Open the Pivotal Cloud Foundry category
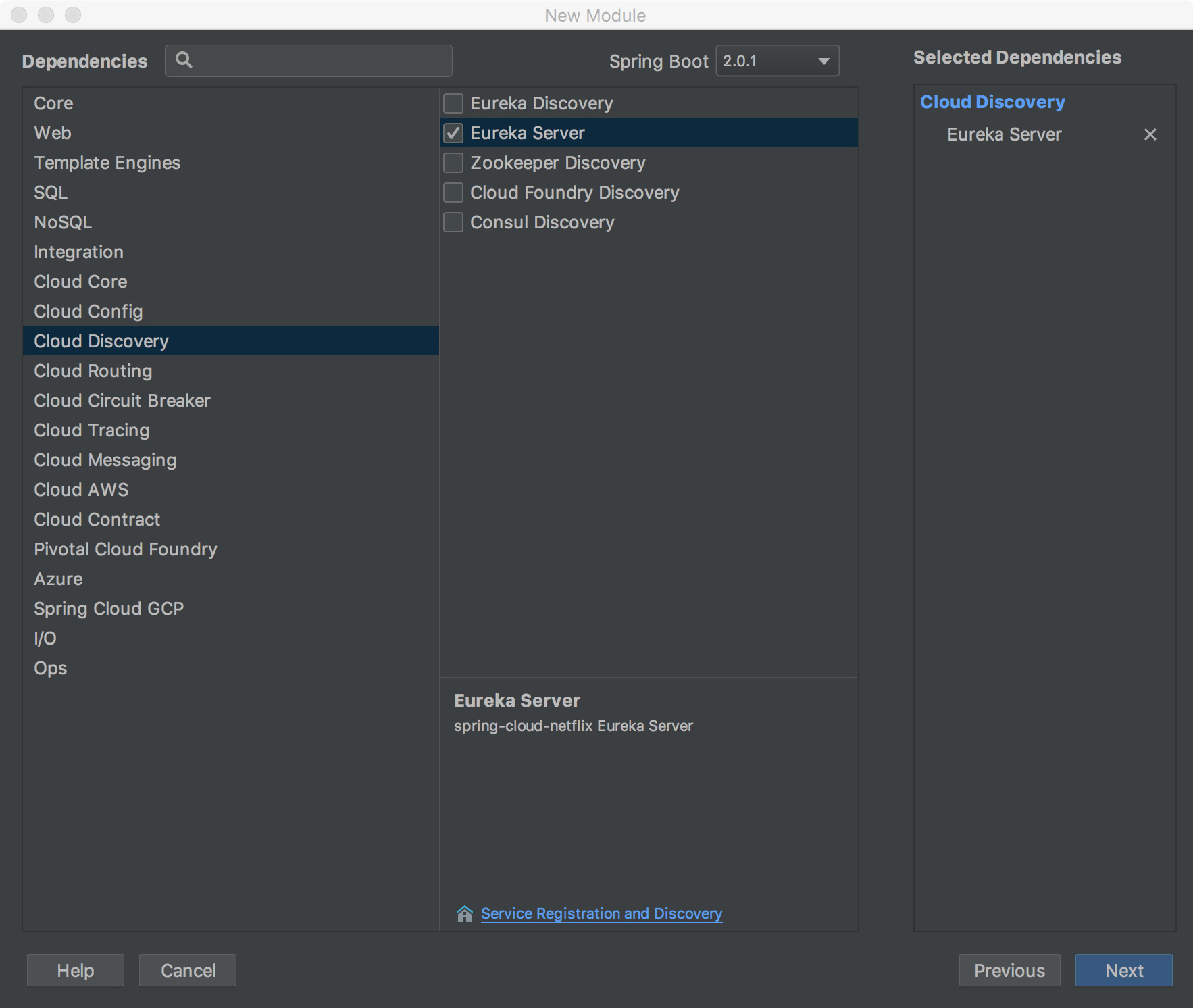1193x1008 pixels. click(x=231, y=549)
